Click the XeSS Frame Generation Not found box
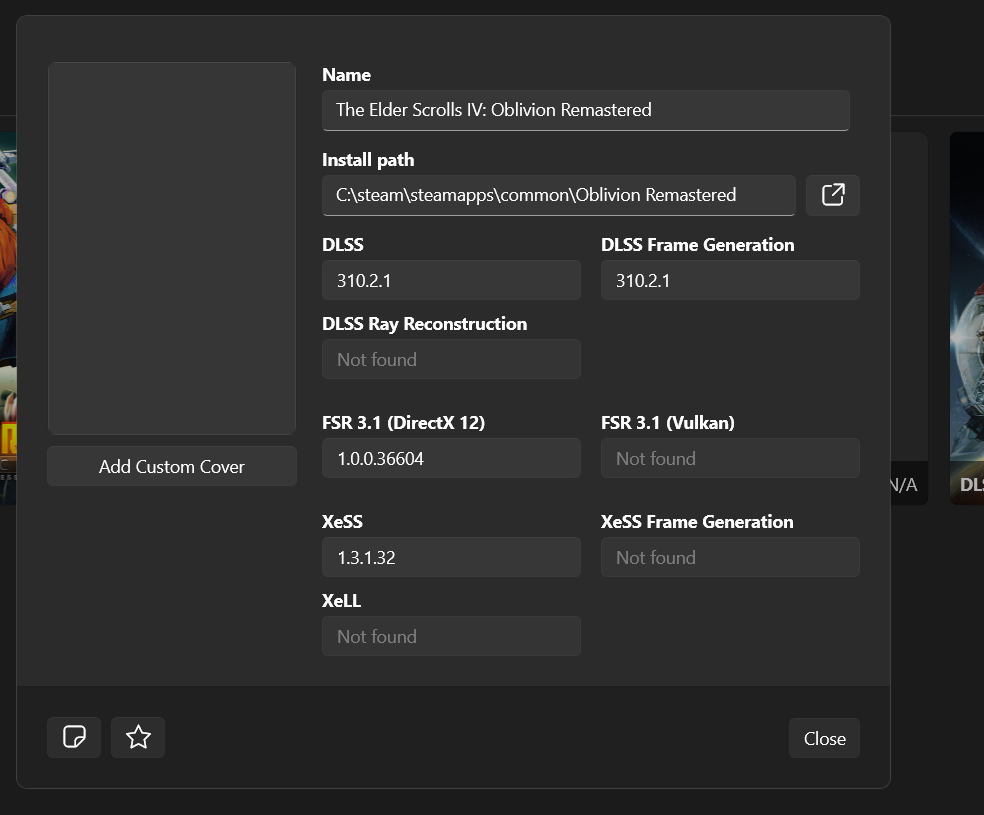The image size is (984, 815). tap(730, 558)
